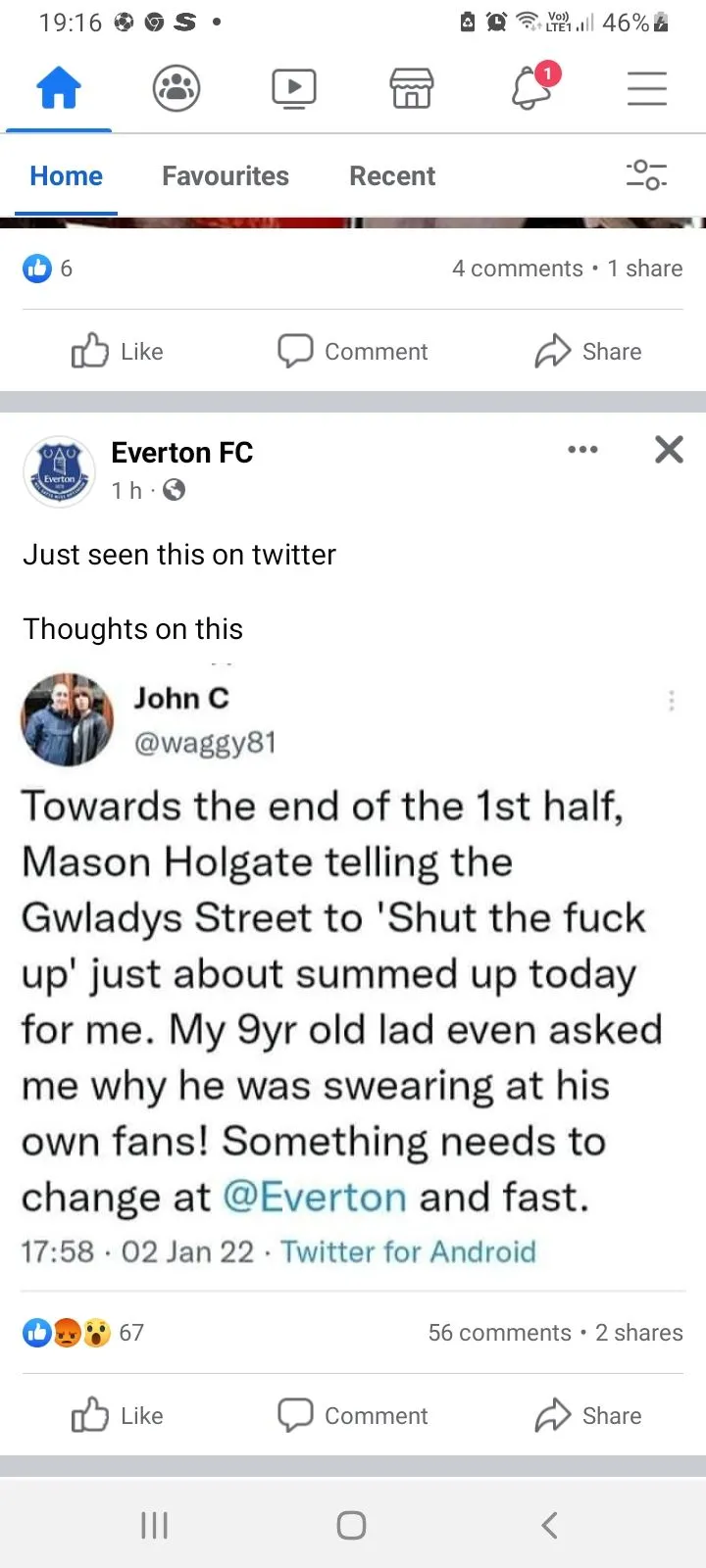706x1568 pixels.
Task: Open the Facebook Home feed icon
Action: click(x=59, y=88)
